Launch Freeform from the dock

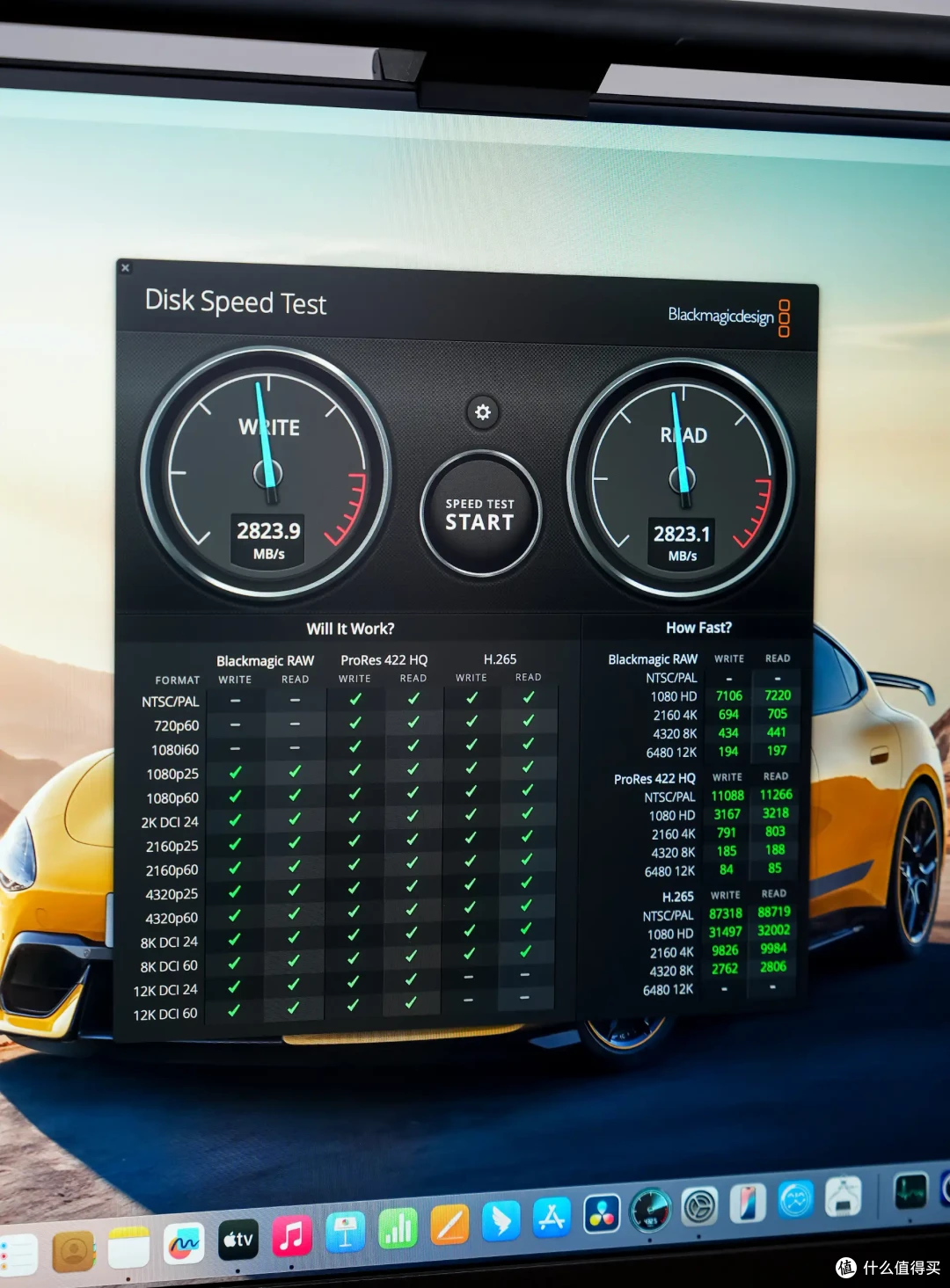(x=183, y=1244)
